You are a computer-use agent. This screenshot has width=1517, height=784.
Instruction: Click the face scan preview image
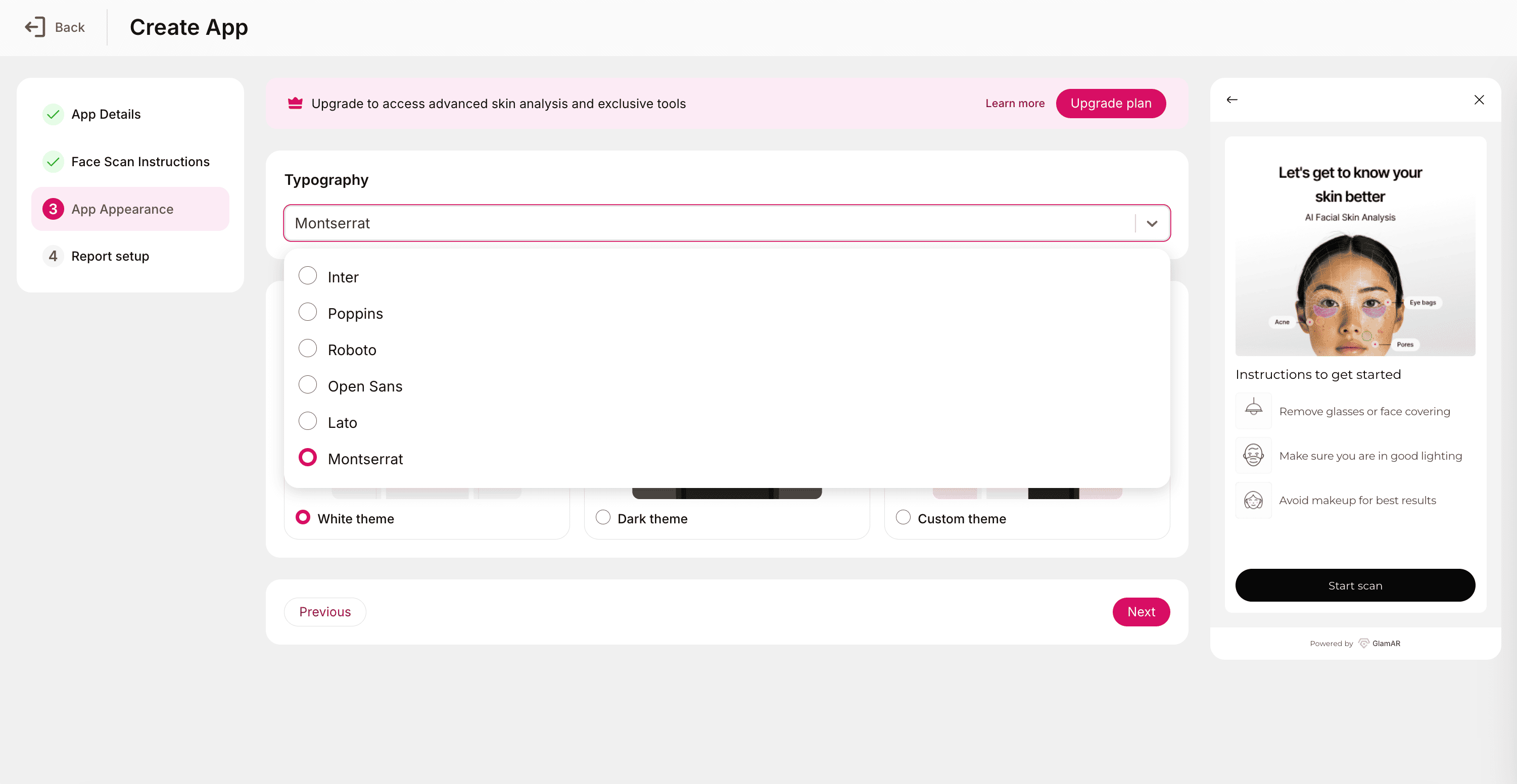click(x=1354, y=295)
